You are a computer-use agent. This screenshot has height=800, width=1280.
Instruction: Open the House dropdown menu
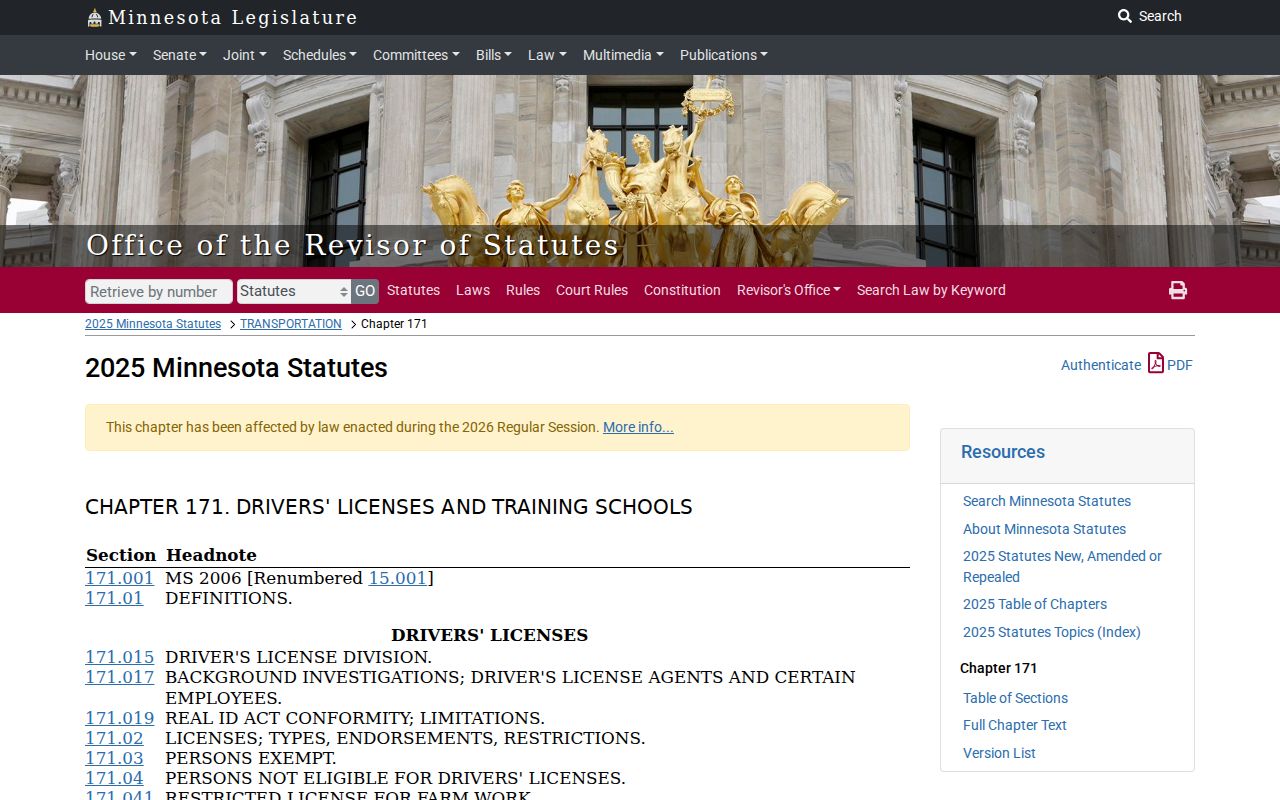[111, 55]
